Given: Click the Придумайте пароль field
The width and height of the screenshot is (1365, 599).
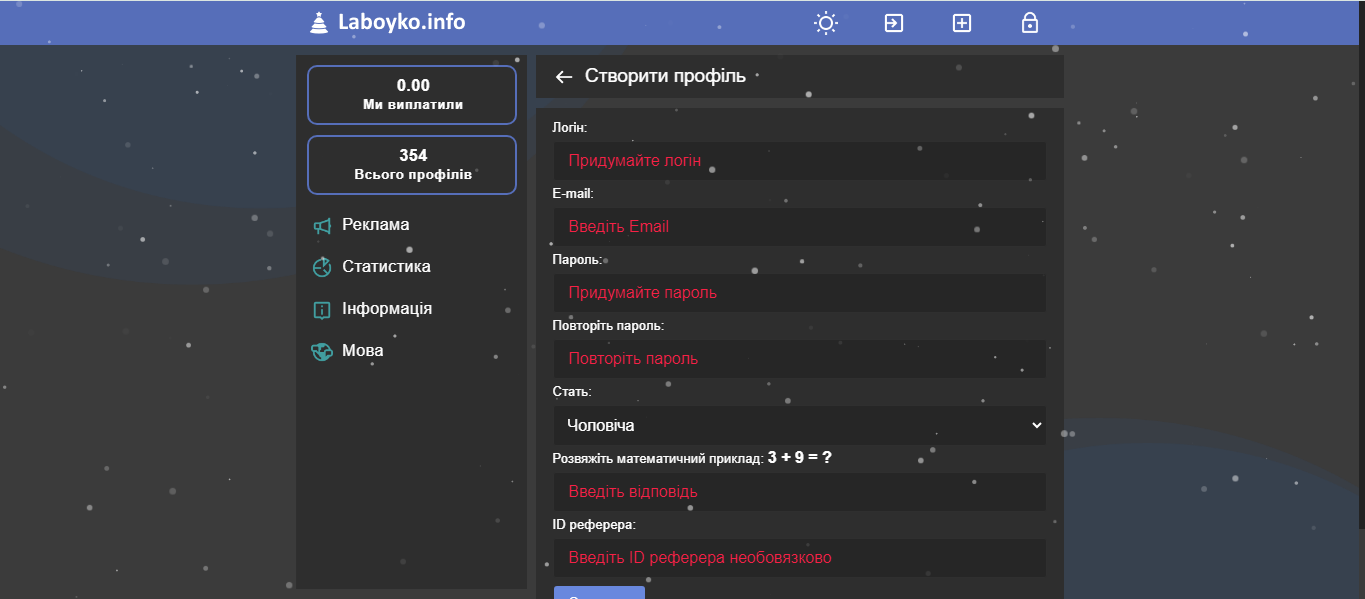Looking at the screenshot, I should [x=799, y=293].
